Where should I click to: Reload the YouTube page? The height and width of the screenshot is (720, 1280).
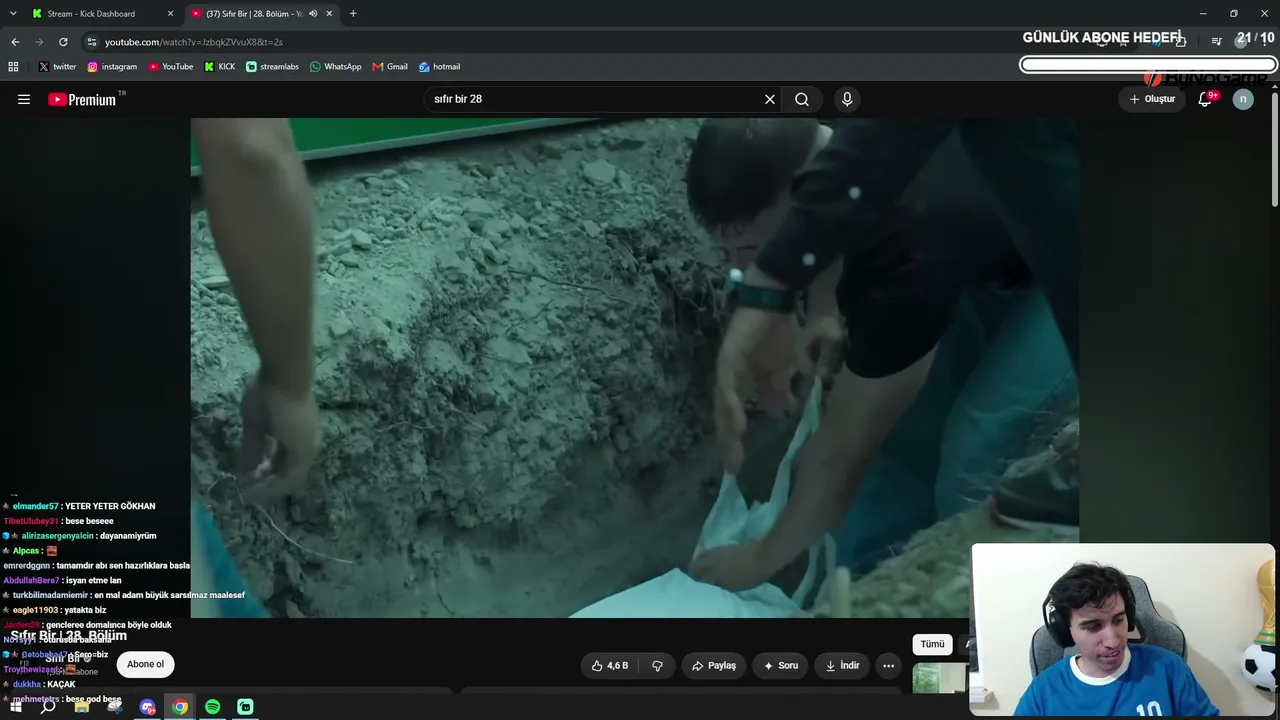(x=63, y=42)
